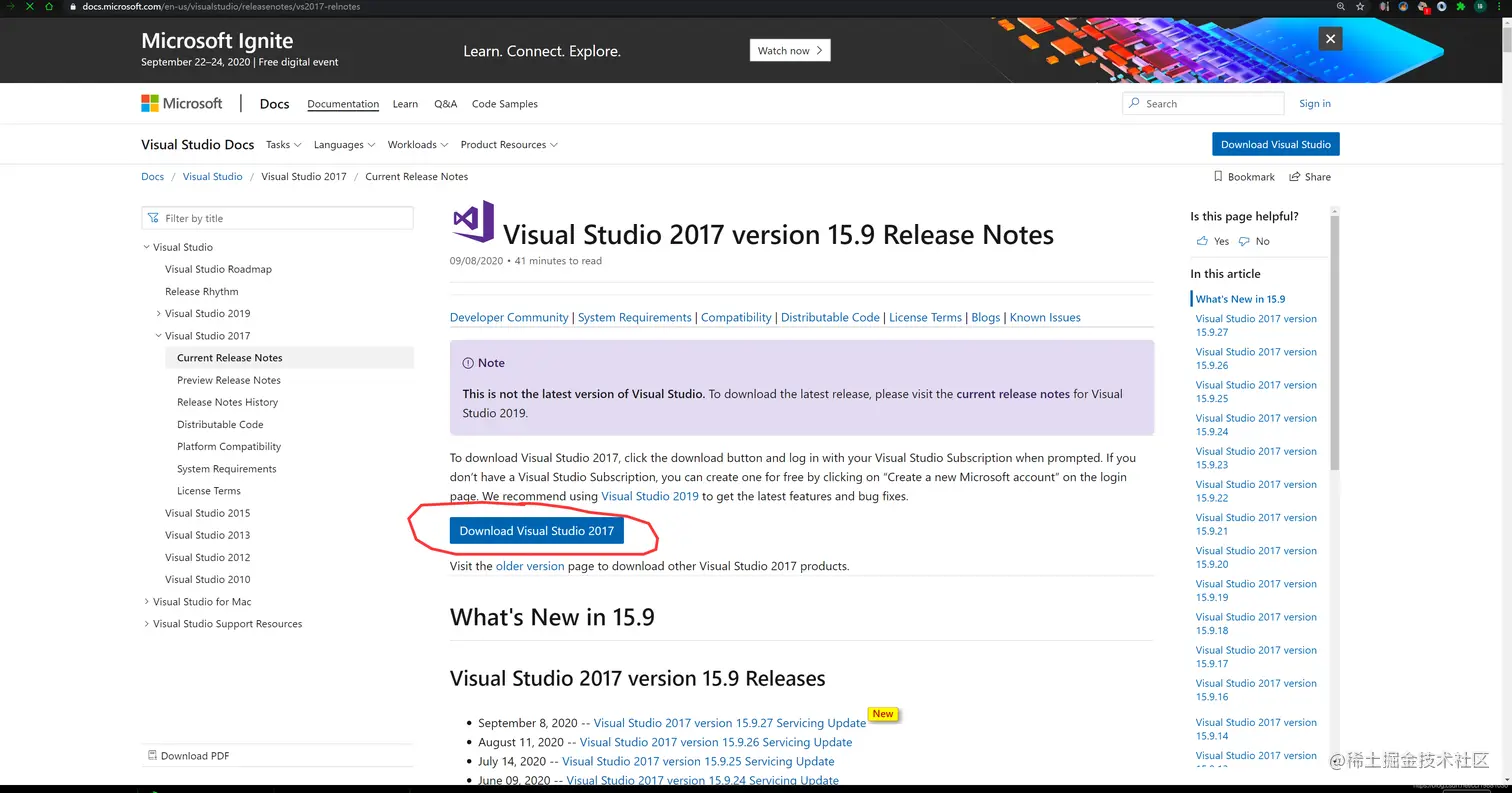Click the browser zoom magnifier icon
The height and width of the screenshot is (793, 1512).
pos(1341,6)
